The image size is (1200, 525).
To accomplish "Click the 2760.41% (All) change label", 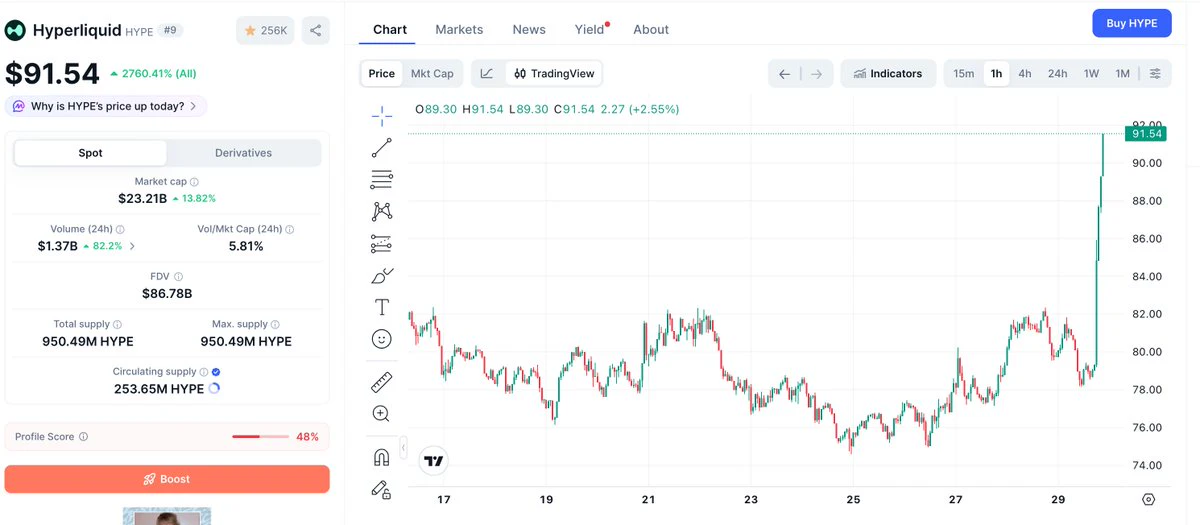I will [153, 73].
